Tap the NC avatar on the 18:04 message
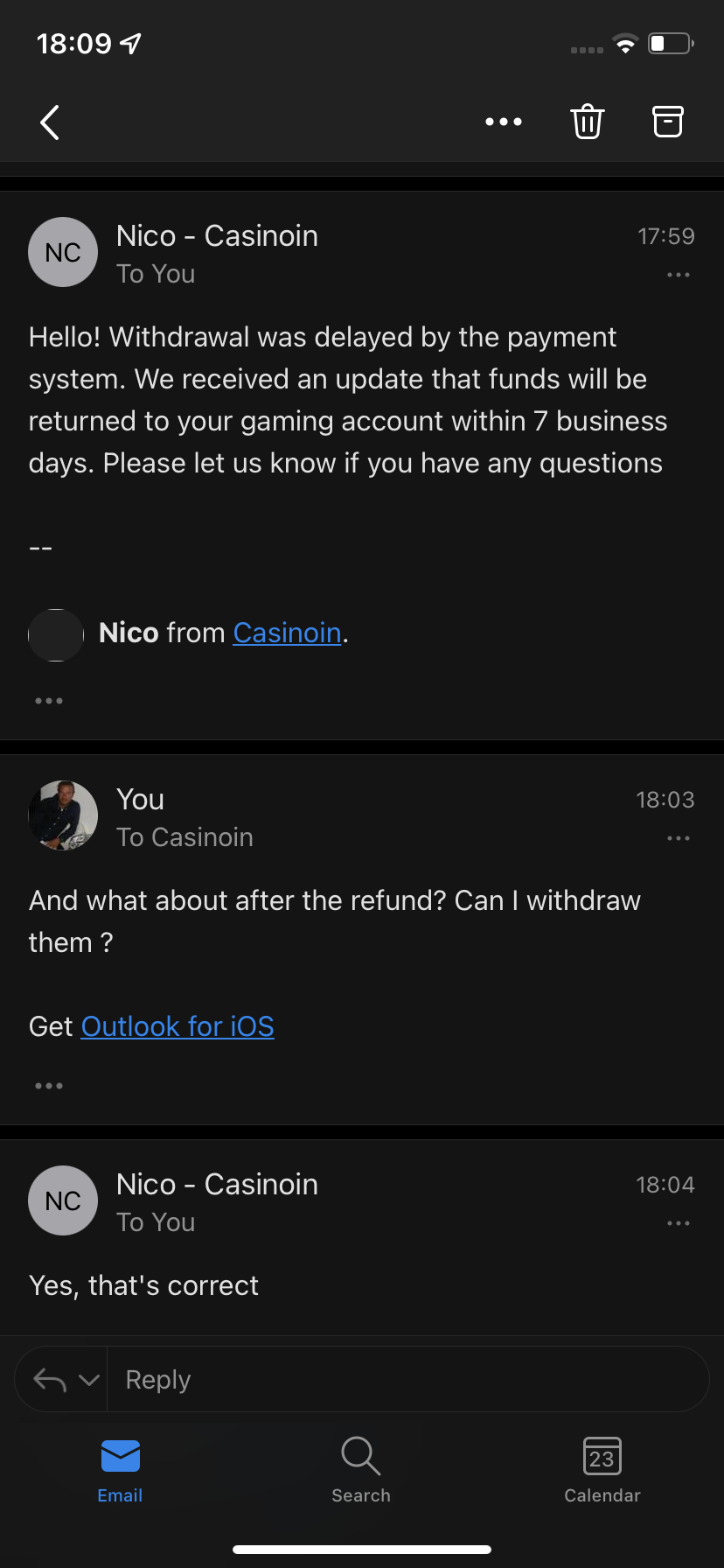The width and height of the screenshot is (724, 1568). click(63, 1200)
